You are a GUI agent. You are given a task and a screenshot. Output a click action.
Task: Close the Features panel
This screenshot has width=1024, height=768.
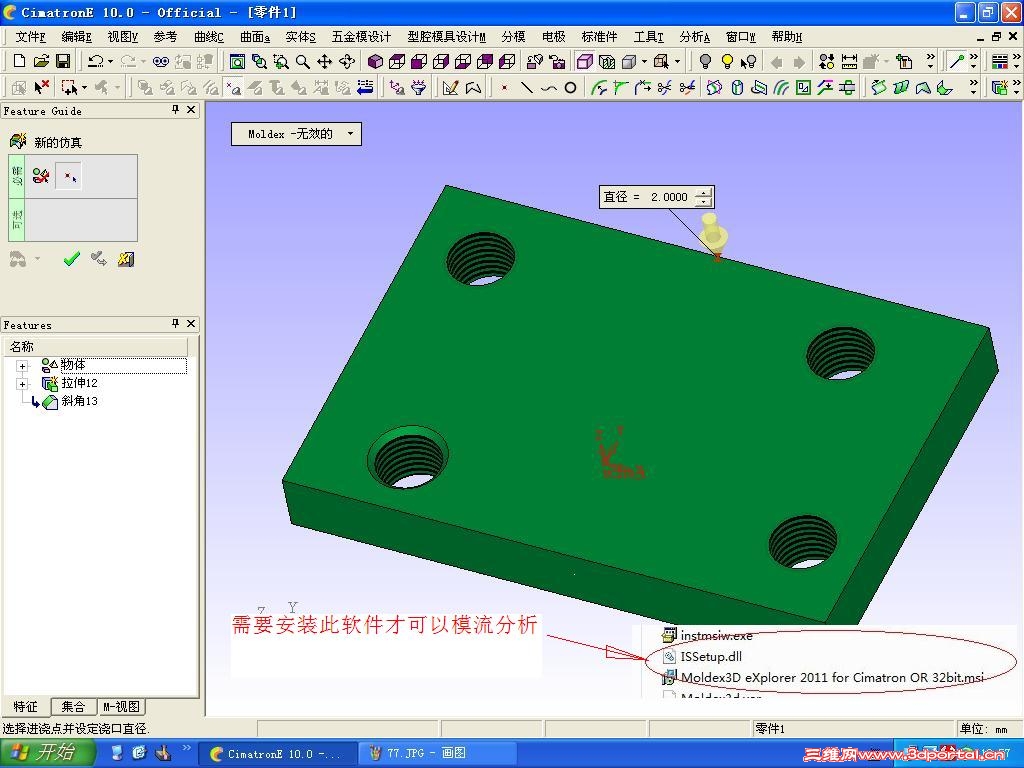point(191,323)
